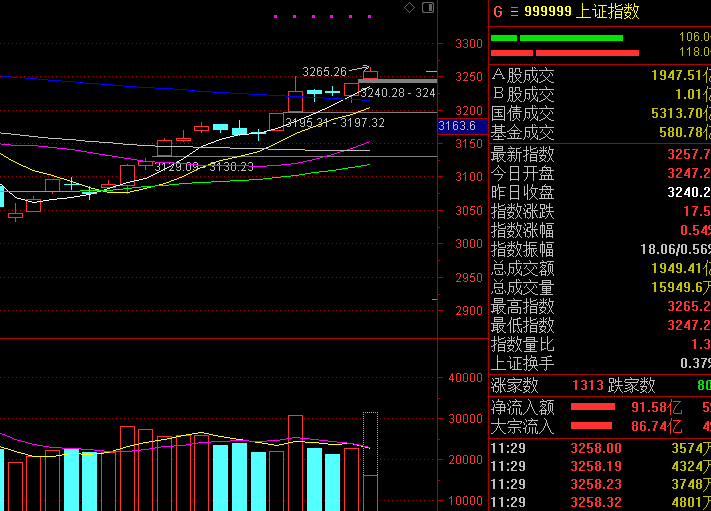Click the tallest red volume bar near 30000
The height and width of the screenshot is (511, 711).
click(296, 462)
